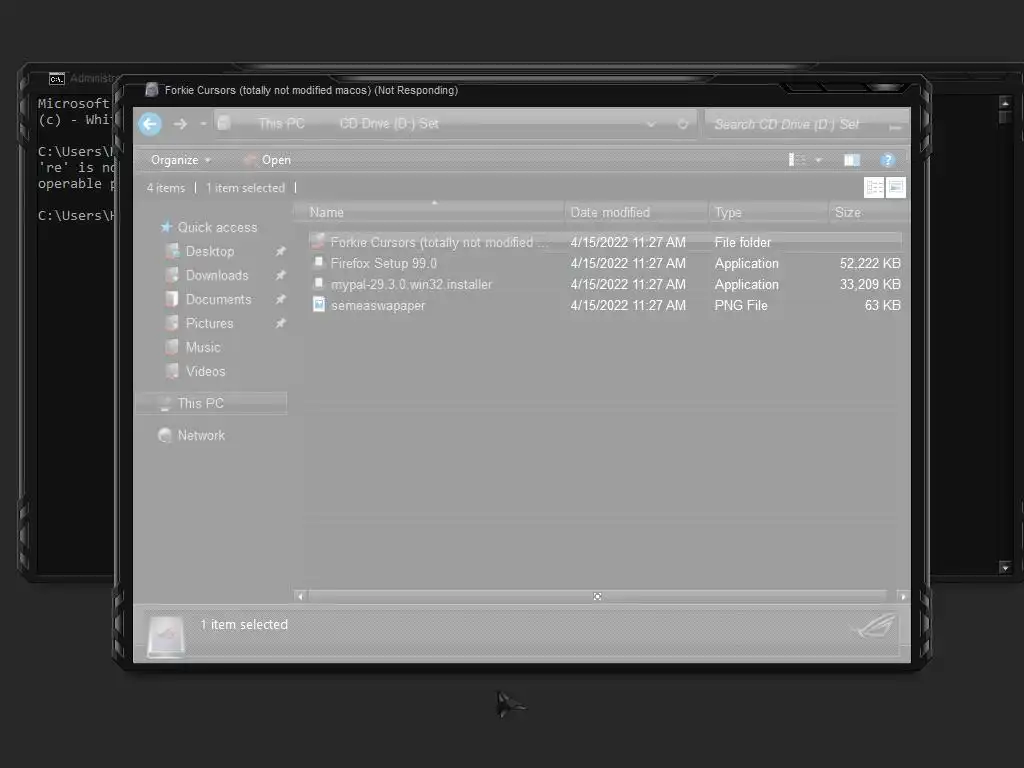The image size is (1024, 768).
Task: Click the drive icon in the address bar
Action: (x=224, y=123)
